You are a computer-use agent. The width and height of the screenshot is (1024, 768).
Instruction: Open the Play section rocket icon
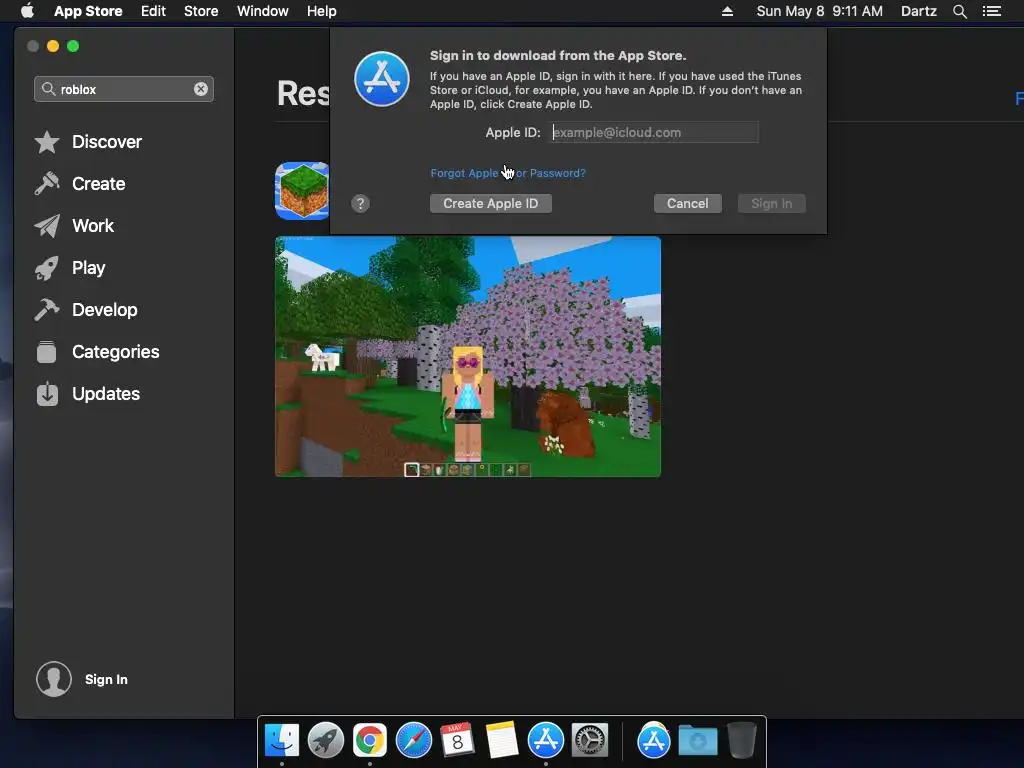47,268
